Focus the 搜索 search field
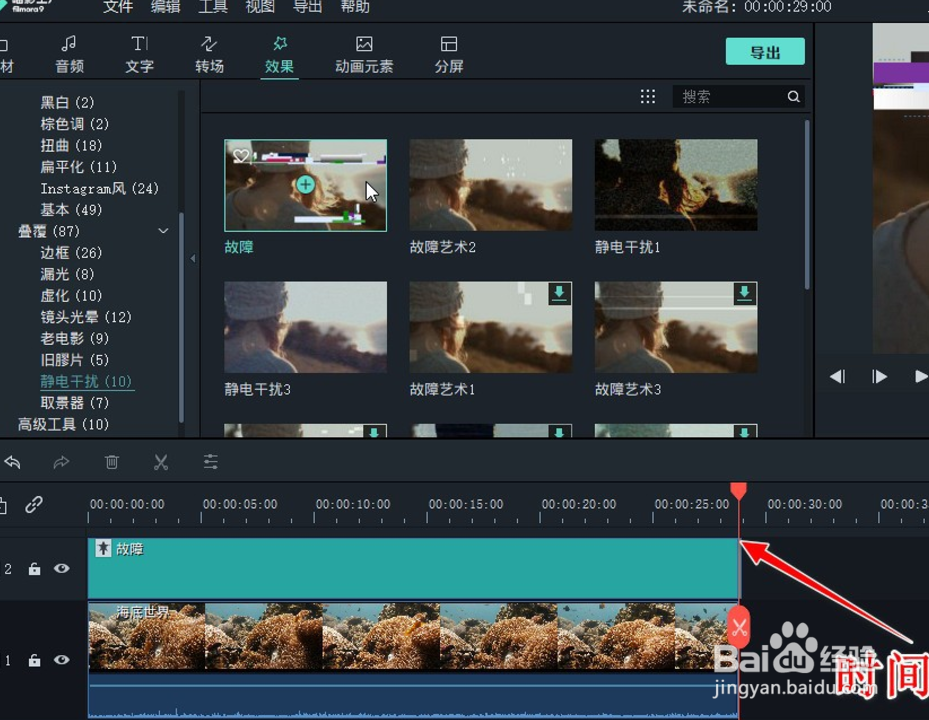 (x=738, y=97)
